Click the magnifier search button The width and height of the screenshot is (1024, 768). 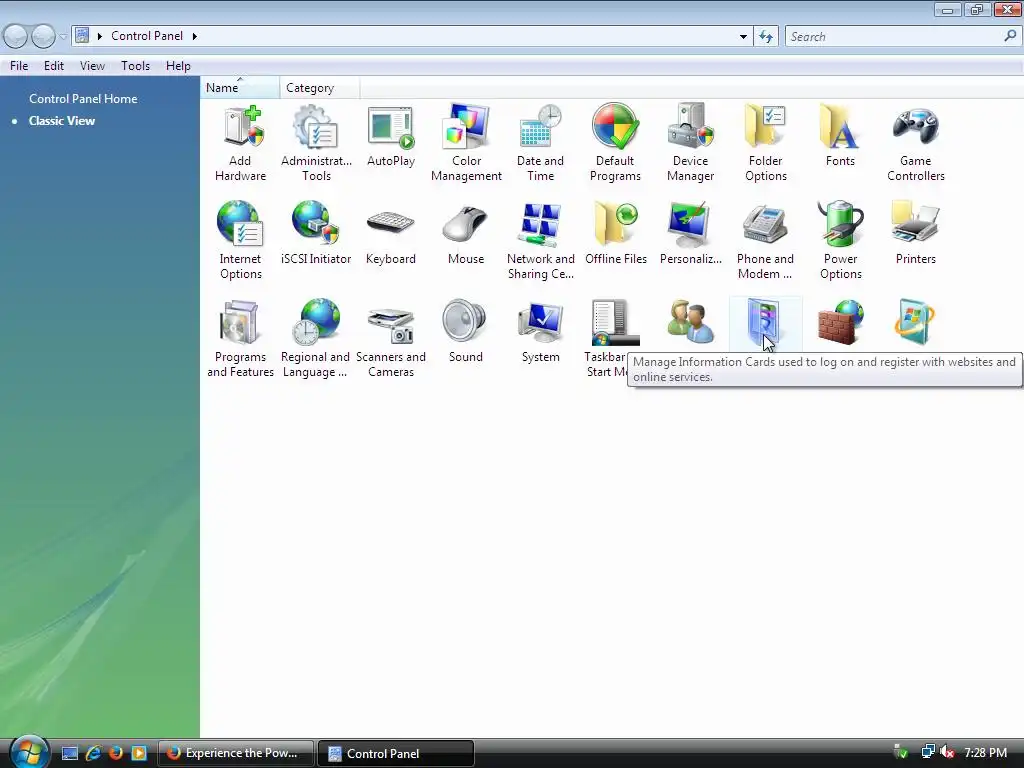(x=1010, y=37)
